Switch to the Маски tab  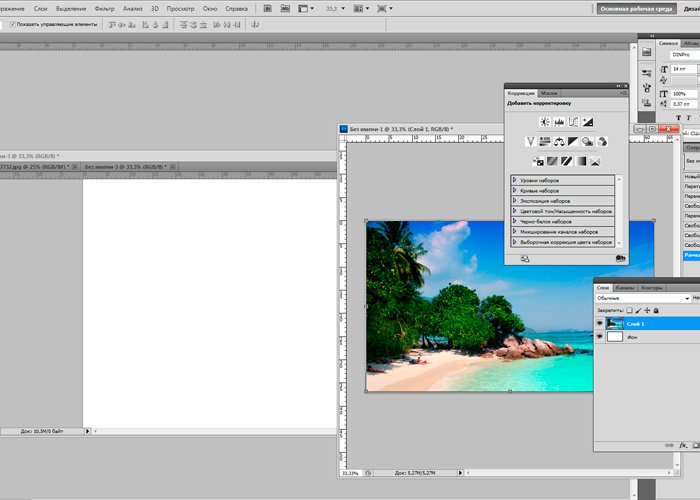(549, 92)
